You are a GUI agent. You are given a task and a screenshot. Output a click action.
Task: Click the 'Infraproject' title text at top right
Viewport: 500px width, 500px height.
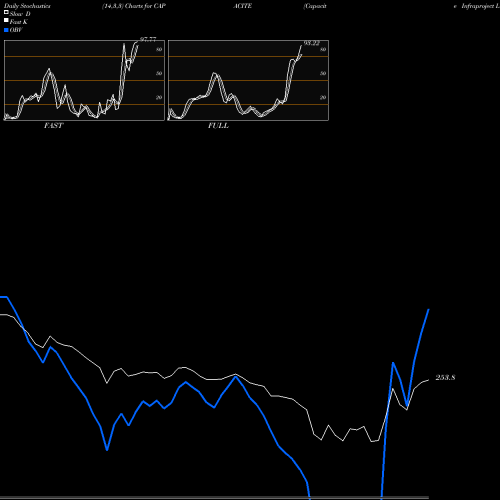478,6
